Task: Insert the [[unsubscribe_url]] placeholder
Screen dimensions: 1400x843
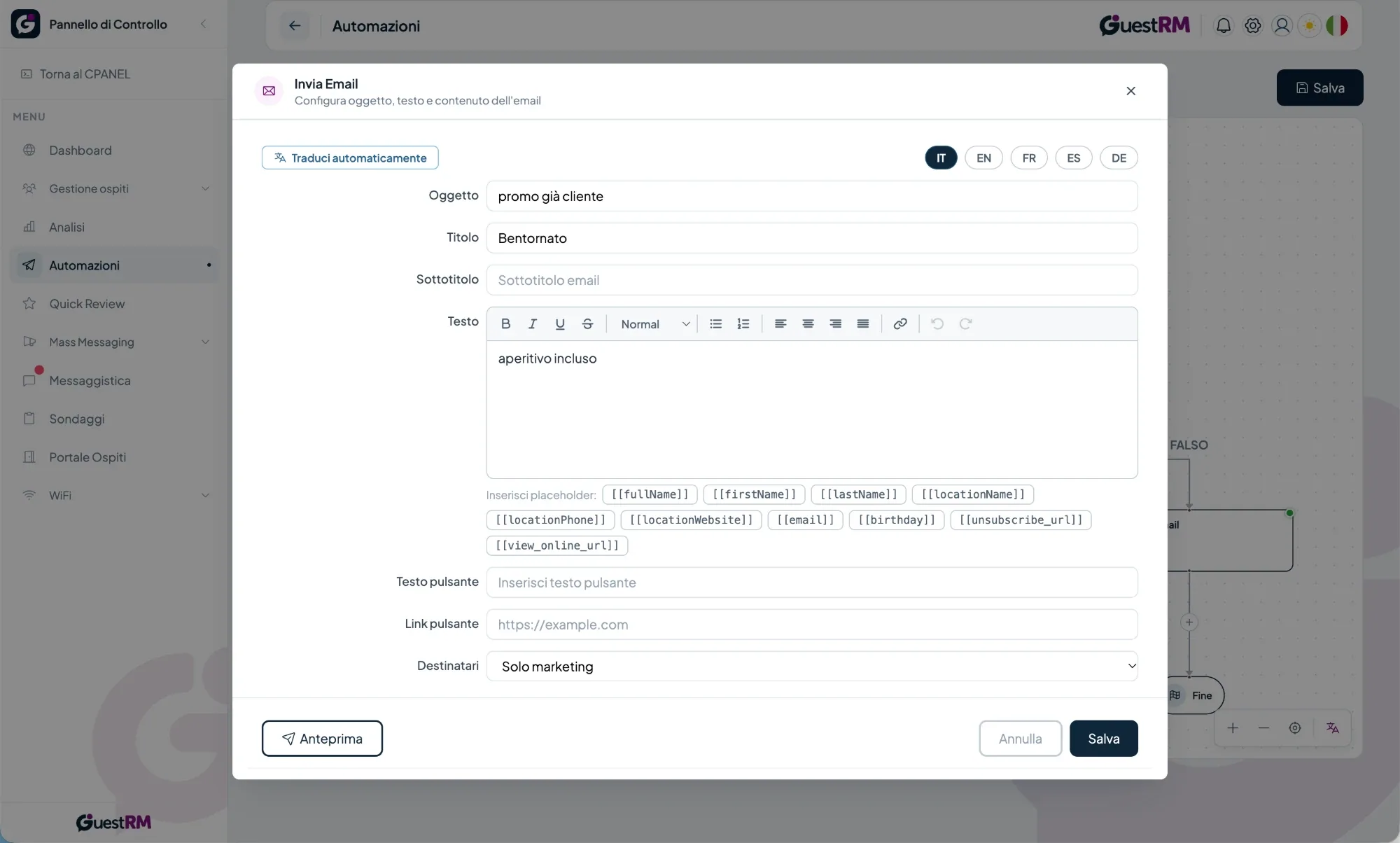Action: [x=1021, y=520]
